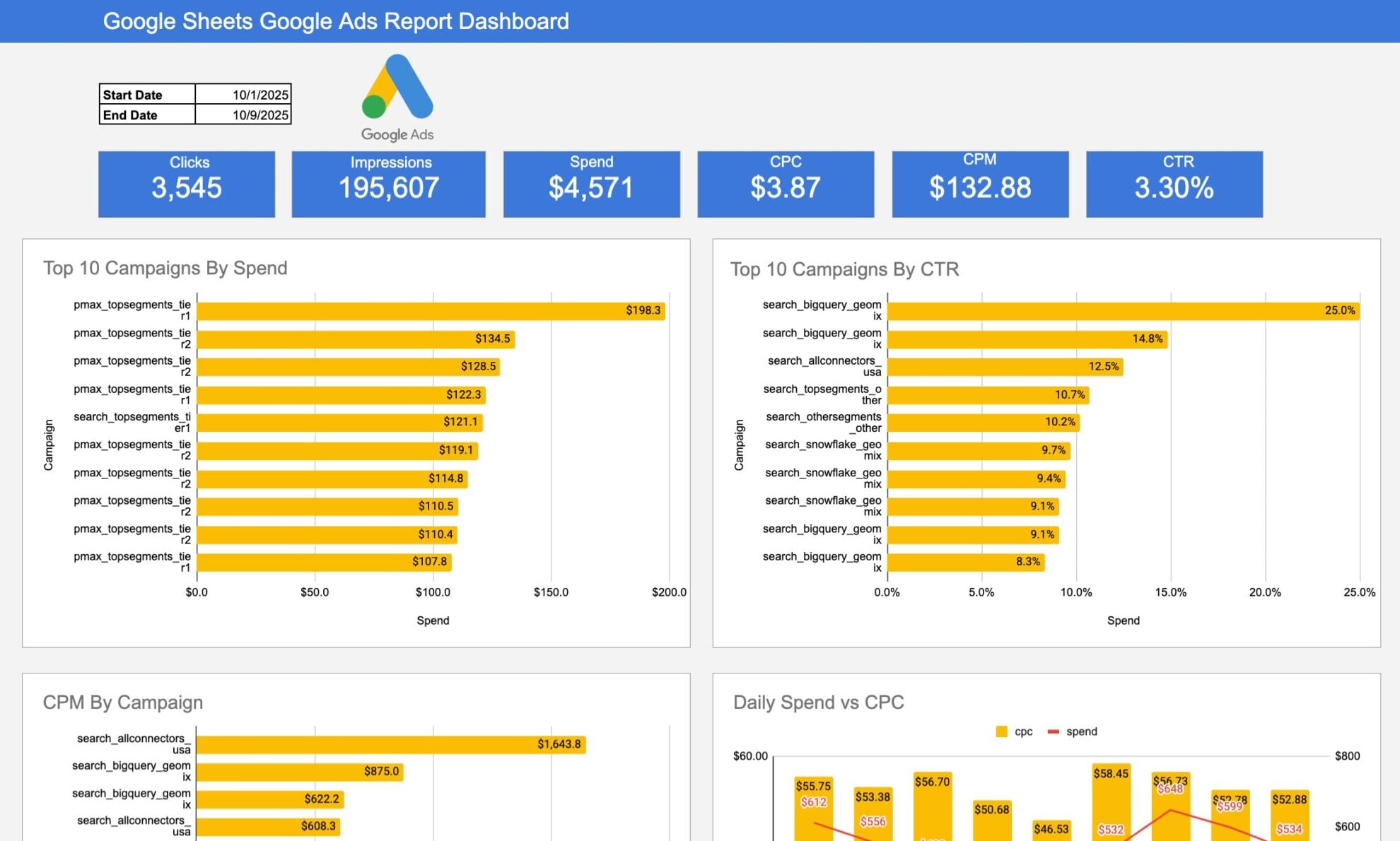Toggle the spend line series visibility

click(x=1075, y=731)
